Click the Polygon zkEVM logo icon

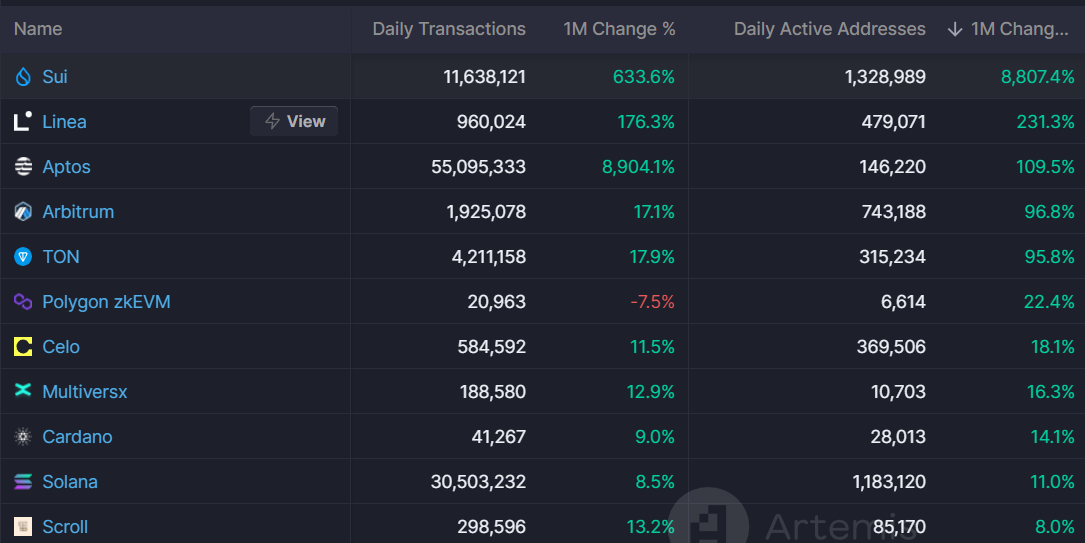[23, 302]
